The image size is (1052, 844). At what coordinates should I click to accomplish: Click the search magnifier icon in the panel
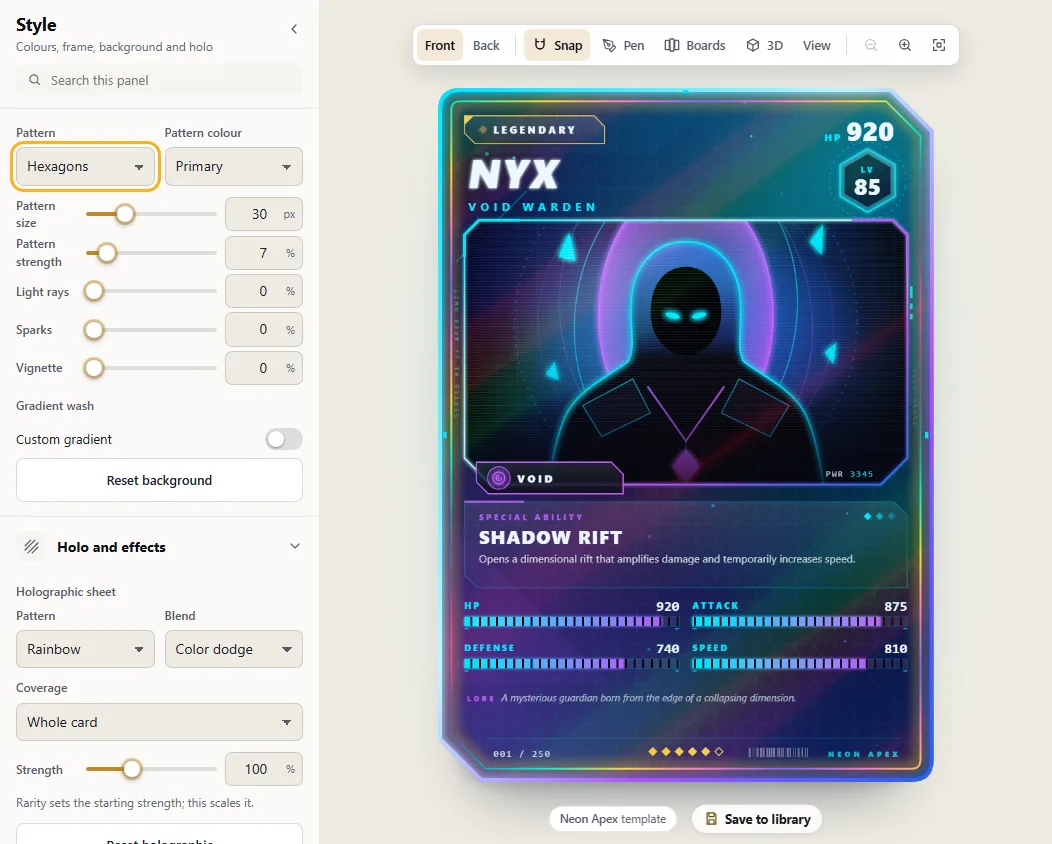tap(34, 80)
